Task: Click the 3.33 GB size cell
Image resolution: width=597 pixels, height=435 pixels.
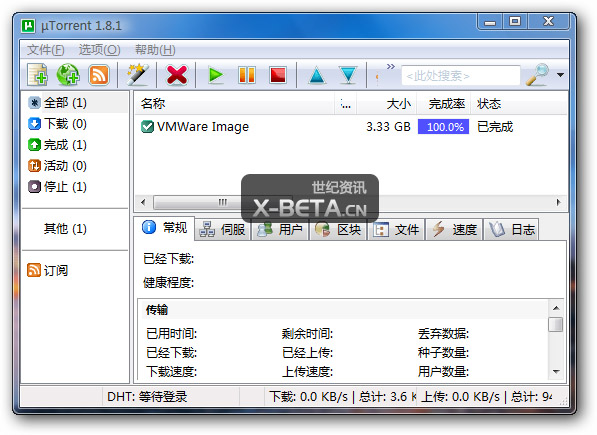Action: click(x=388, y=127)
